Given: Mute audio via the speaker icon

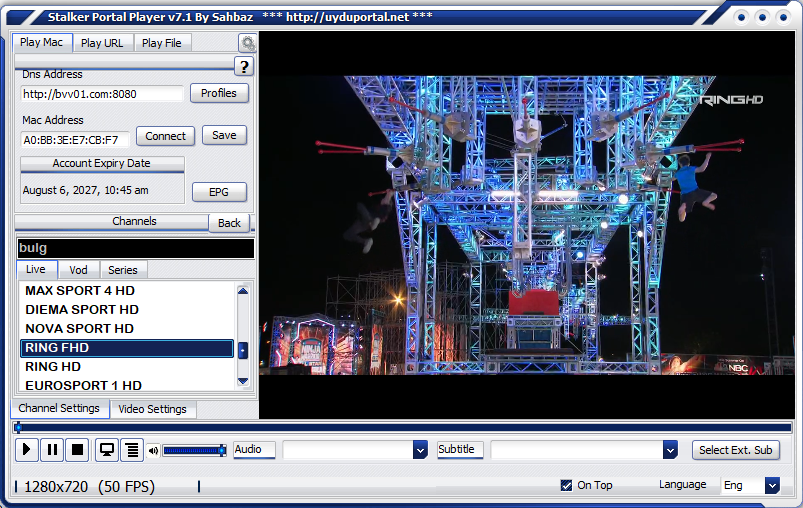Looking at the screenshot, I should [x=153, y=451].
